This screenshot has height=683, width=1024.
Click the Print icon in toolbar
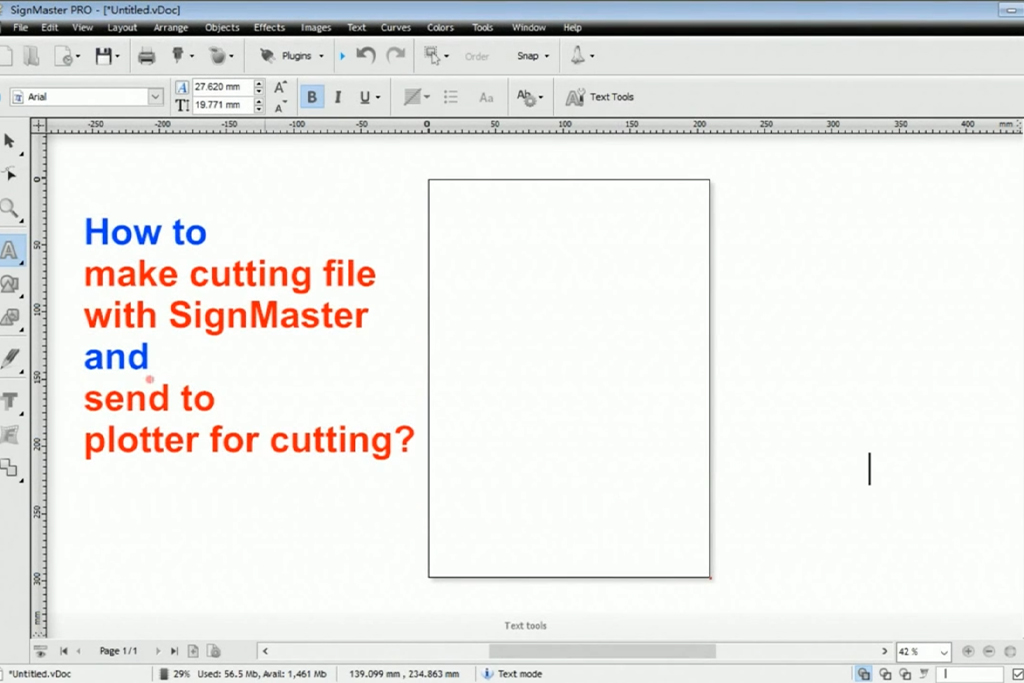(x=146, y=56)
